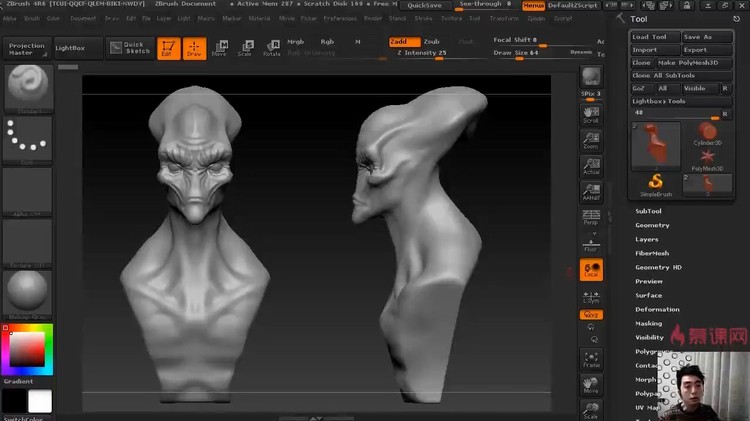Select the Rotate transform tool in the top toolbar
Image resolution: width=750 pixels, height=421 pixels.
[x=271, y=48]
